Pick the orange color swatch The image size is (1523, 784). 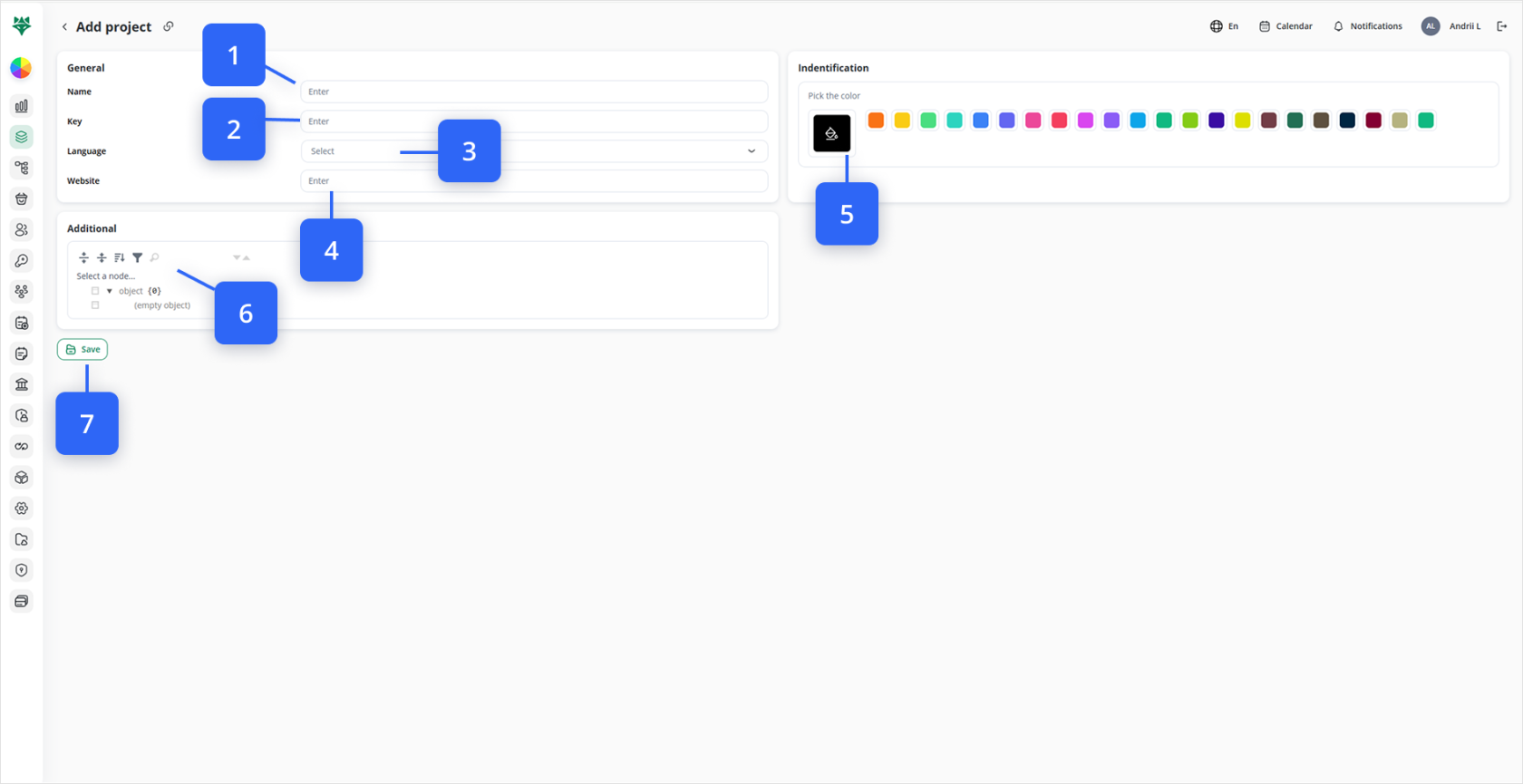(876, 121)
